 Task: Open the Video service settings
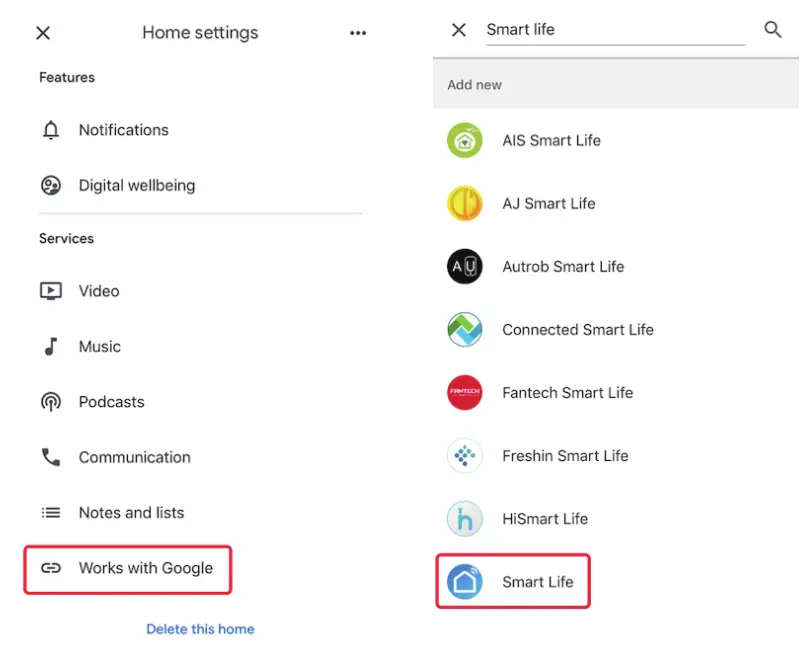(x=99, y=291)
